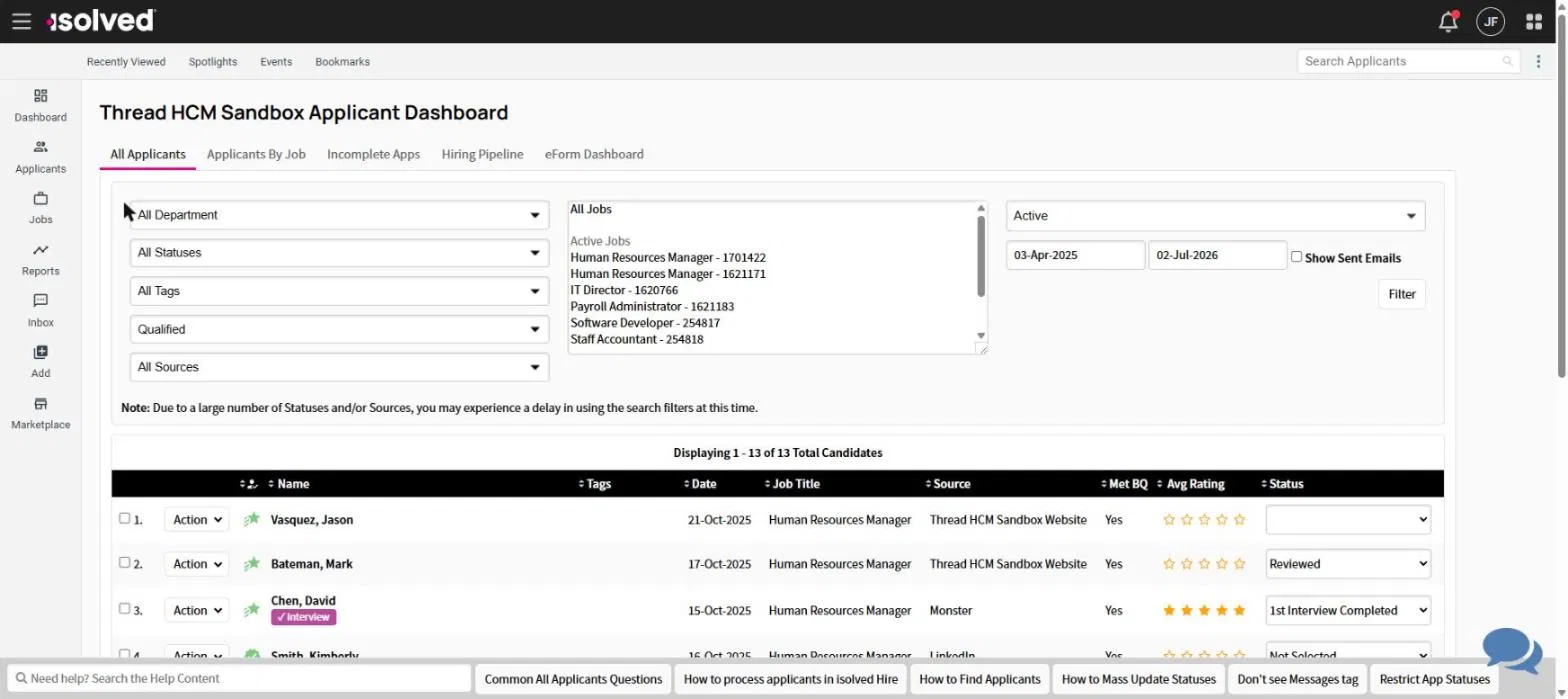
Task: Tick the checkbox for Chen, David
Action: tap(124, 609)
